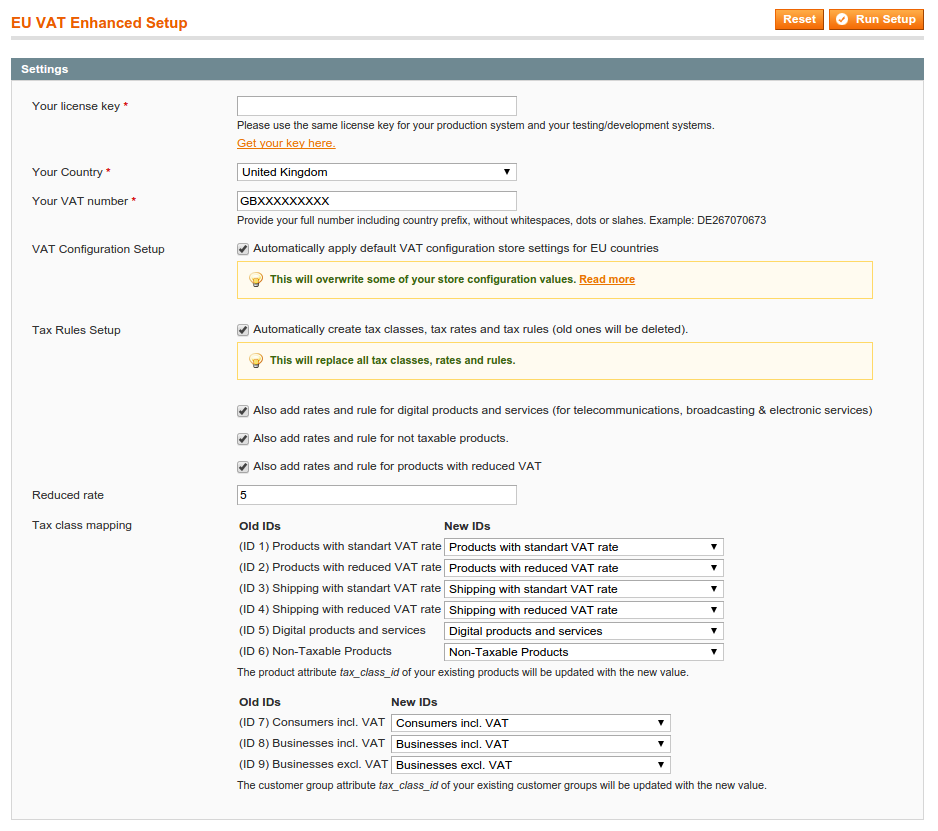Screen dimensions: 938x831
Task: Toggle the VAT Configuration Setup checkbox
Action: pyautogui.click(x=242, y=248)
